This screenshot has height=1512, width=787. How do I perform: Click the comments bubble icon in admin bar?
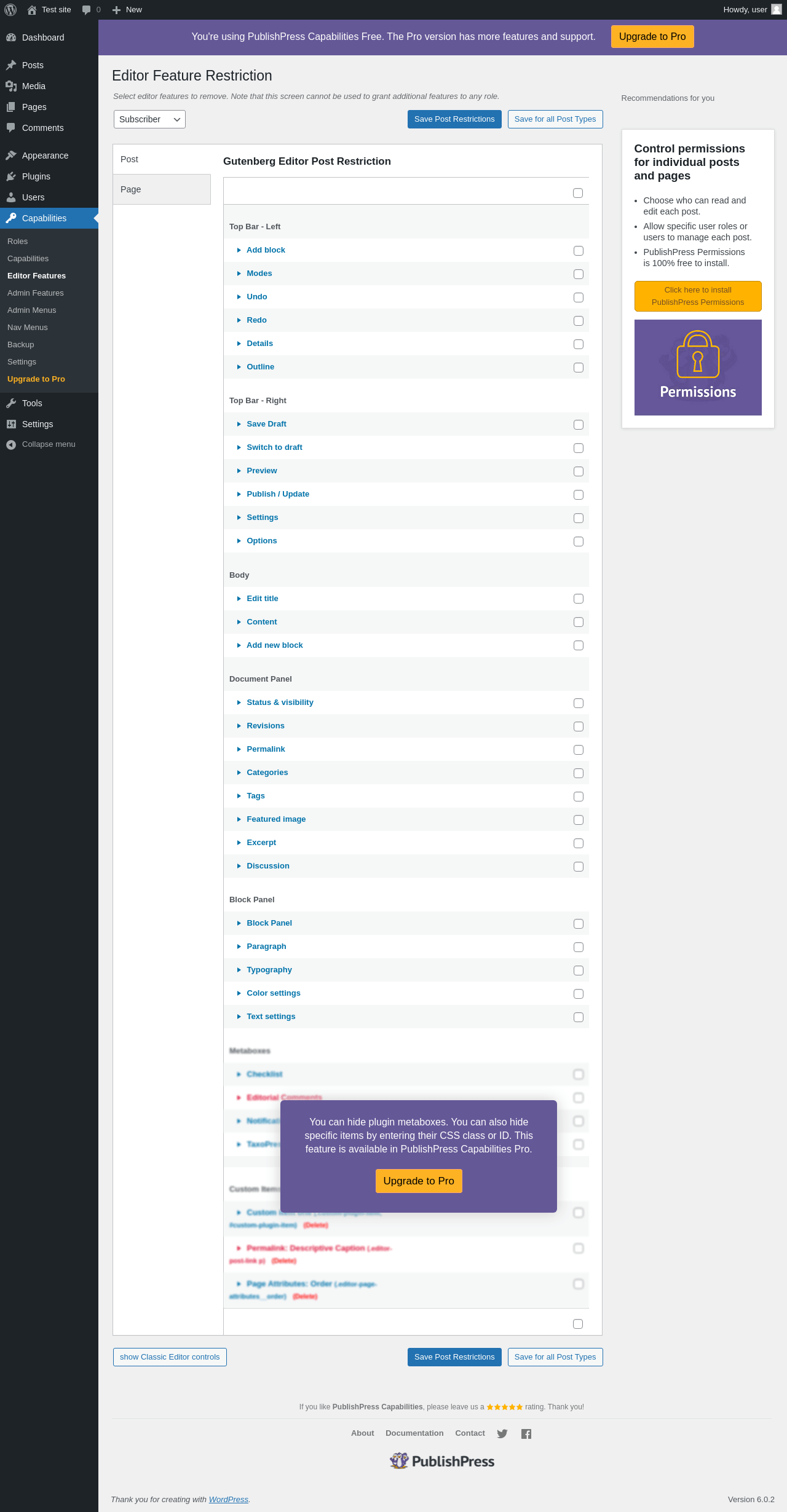(86, 10)
